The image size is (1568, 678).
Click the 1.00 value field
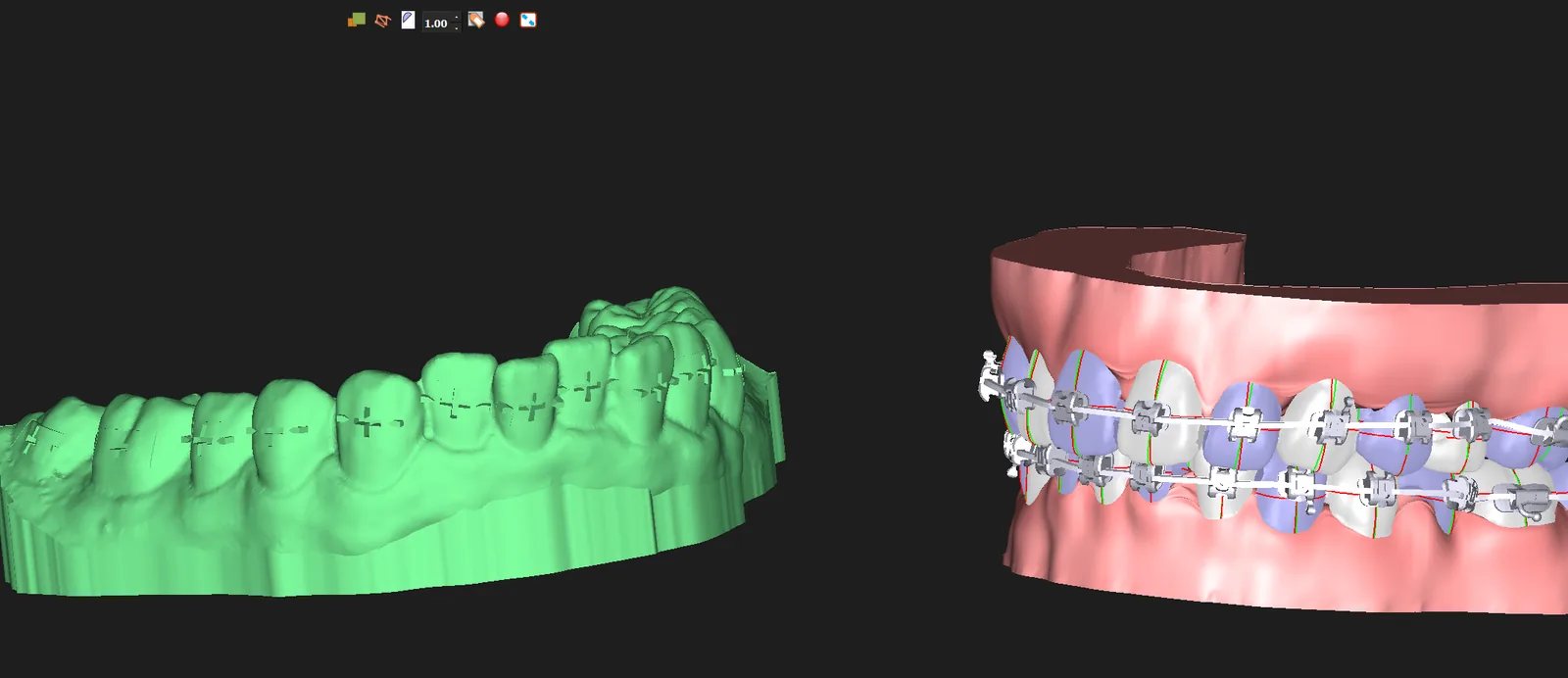(x=436, y=23)
